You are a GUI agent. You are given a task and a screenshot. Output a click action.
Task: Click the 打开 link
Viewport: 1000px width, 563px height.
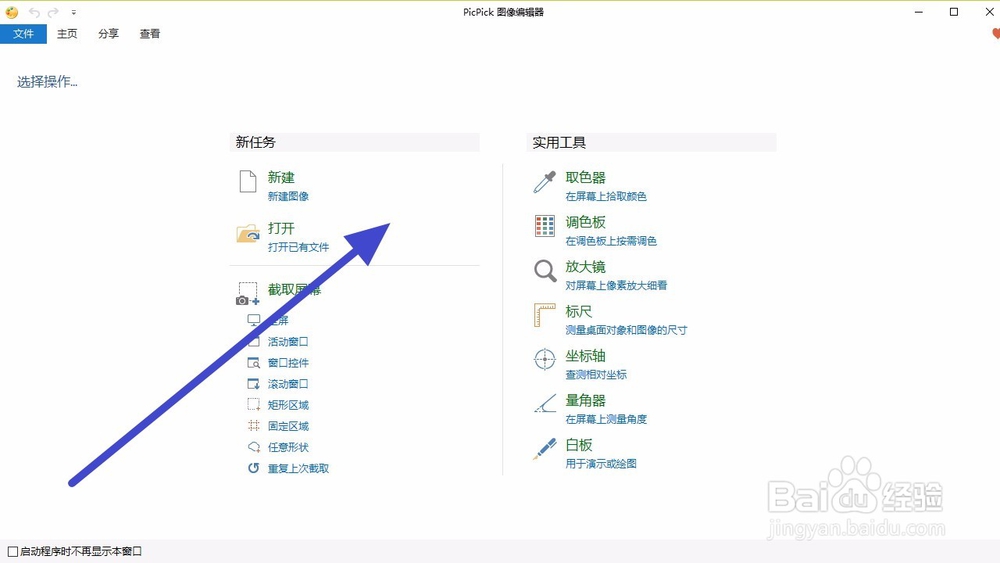(x=281, y=228)
